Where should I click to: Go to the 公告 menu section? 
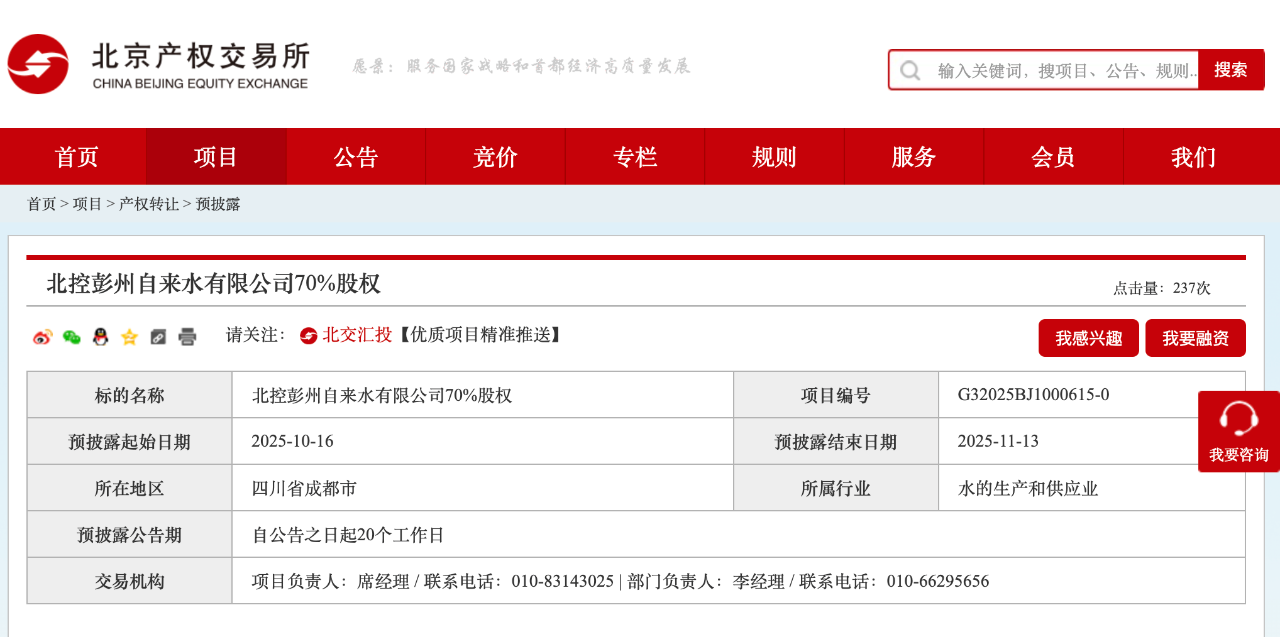click(356, 157)
